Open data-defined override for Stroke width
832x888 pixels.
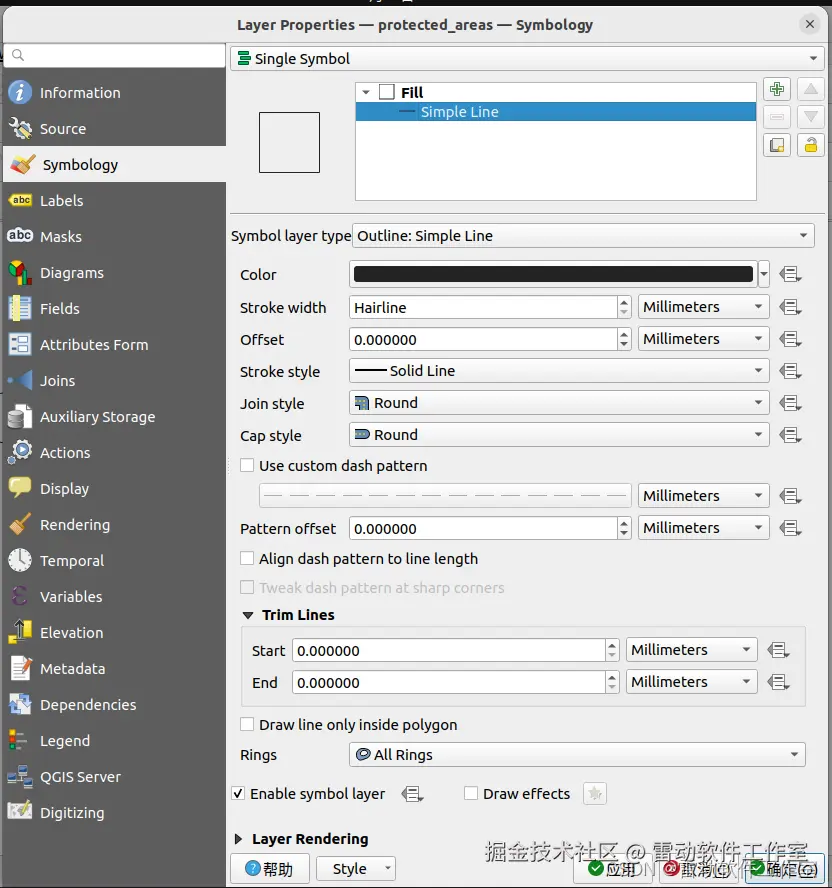(x=790, y=308)
